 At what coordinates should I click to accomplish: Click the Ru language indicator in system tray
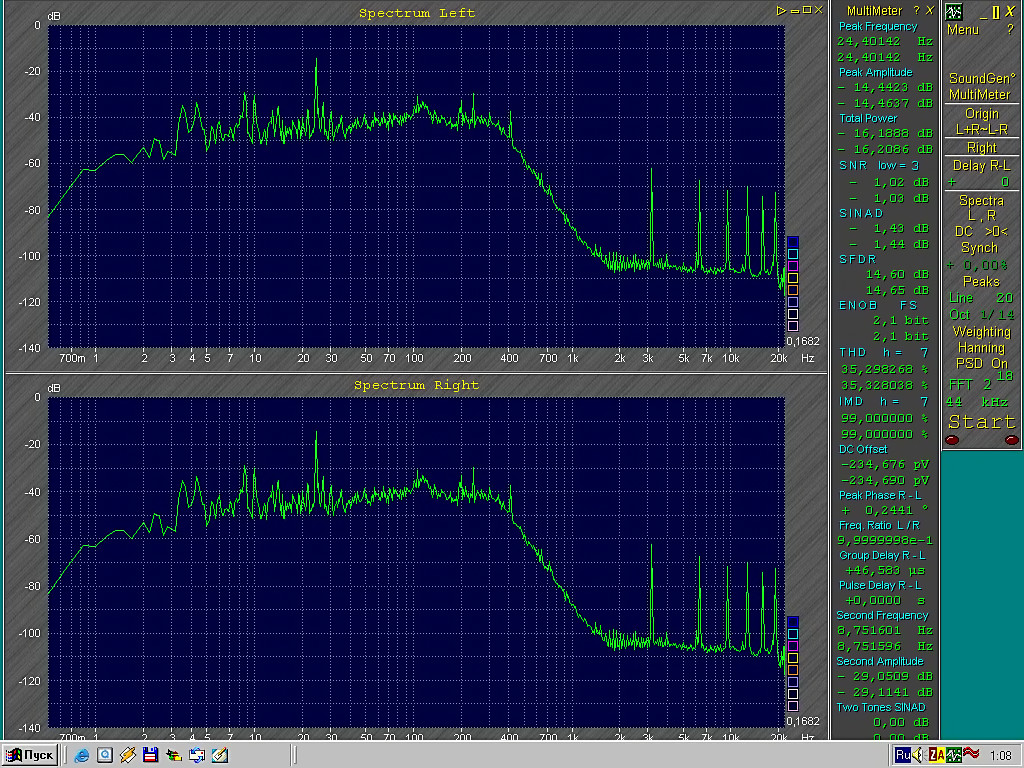pos(903,754)
